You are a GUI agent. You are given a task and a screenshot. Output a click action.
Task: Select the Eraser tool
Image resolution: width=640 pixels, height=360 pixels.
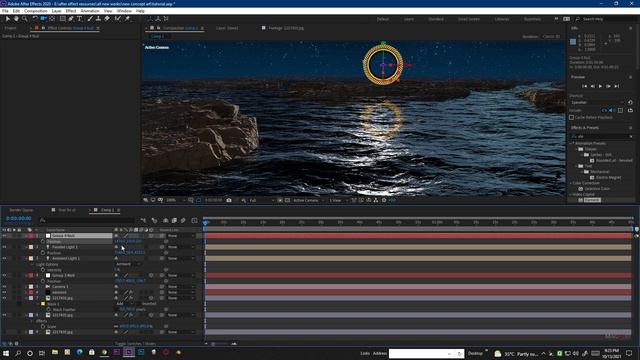[107, 19]
